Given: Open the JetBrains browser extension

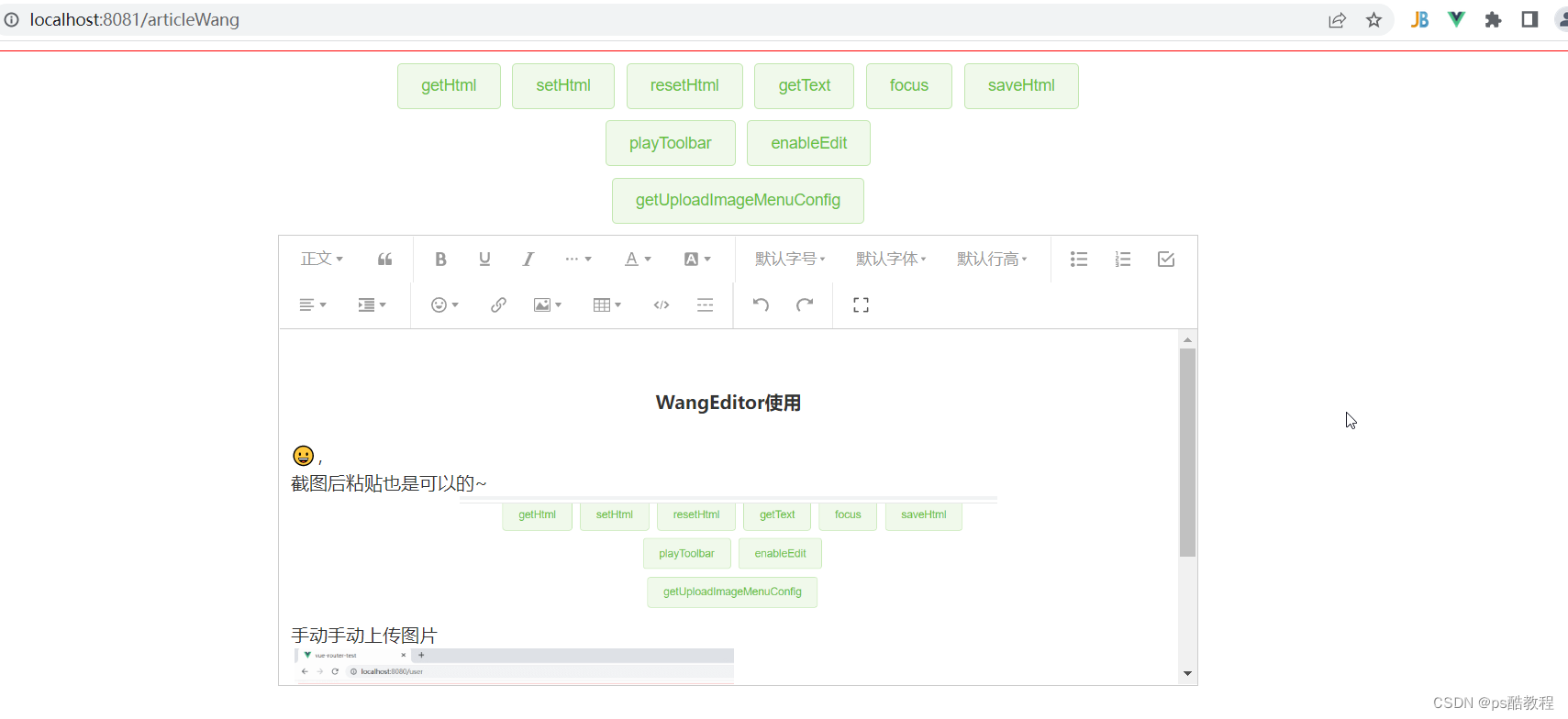Looking at the screenshot, I should (1419, 20).
